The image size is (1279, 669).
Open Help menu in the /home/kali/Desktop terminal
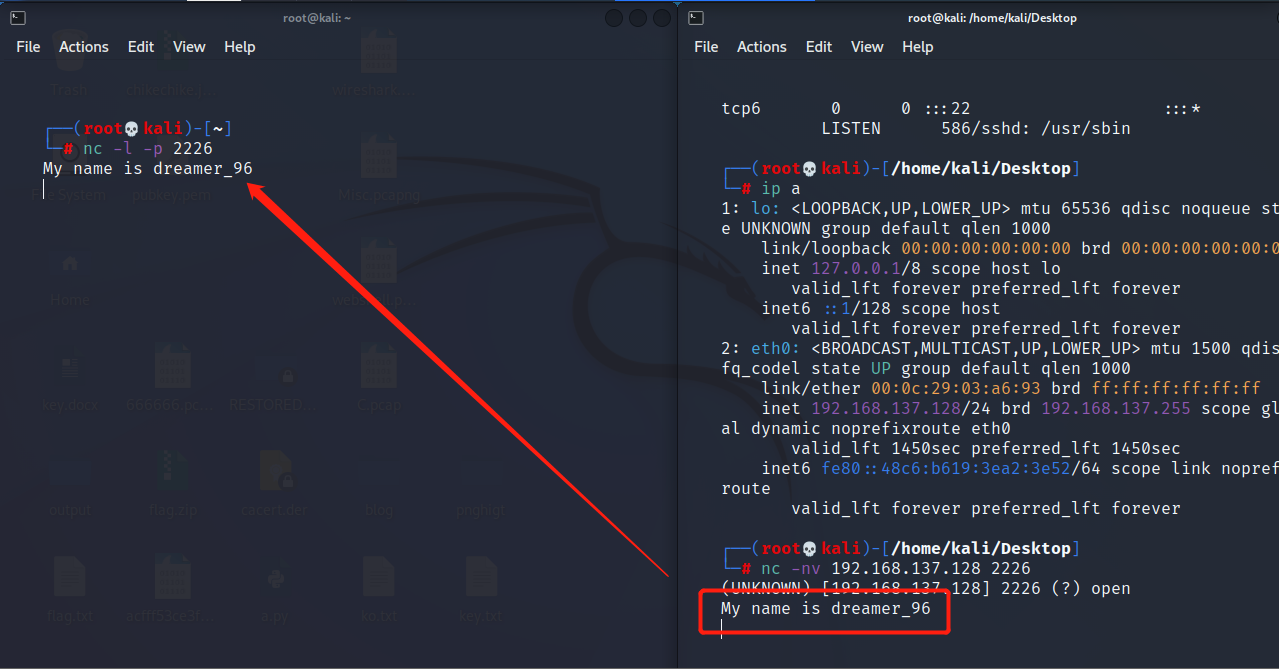pos(918,47)
